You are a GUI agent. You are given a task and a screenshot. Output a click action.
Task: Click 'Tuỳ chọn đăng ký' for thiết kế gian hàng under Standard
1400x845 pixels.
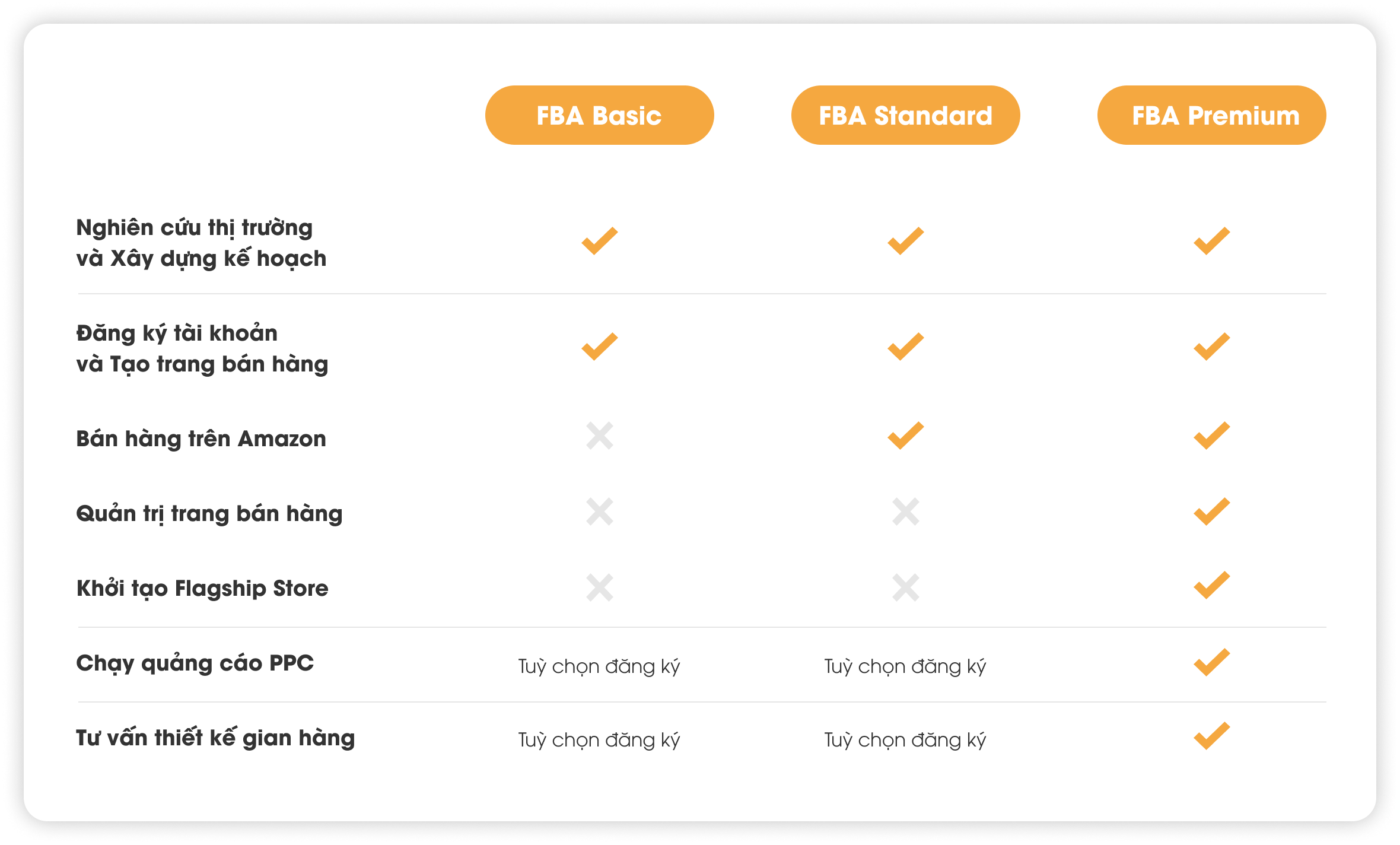905,740
